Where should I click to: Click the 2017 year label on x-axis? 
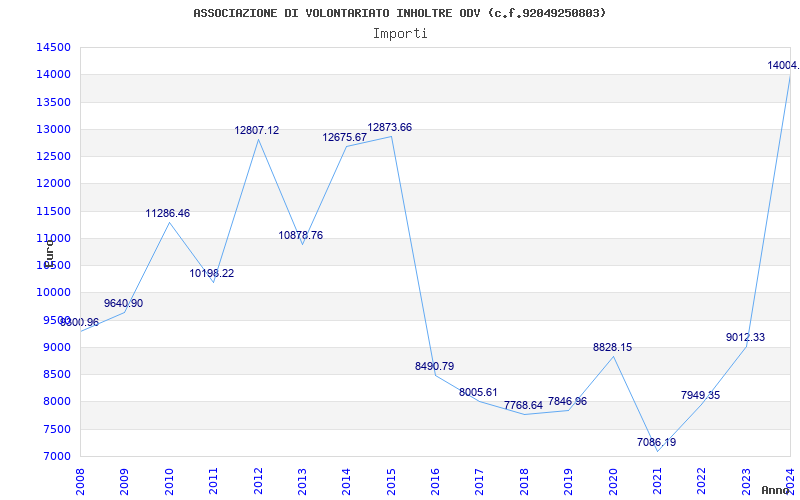tap(480, 481)
